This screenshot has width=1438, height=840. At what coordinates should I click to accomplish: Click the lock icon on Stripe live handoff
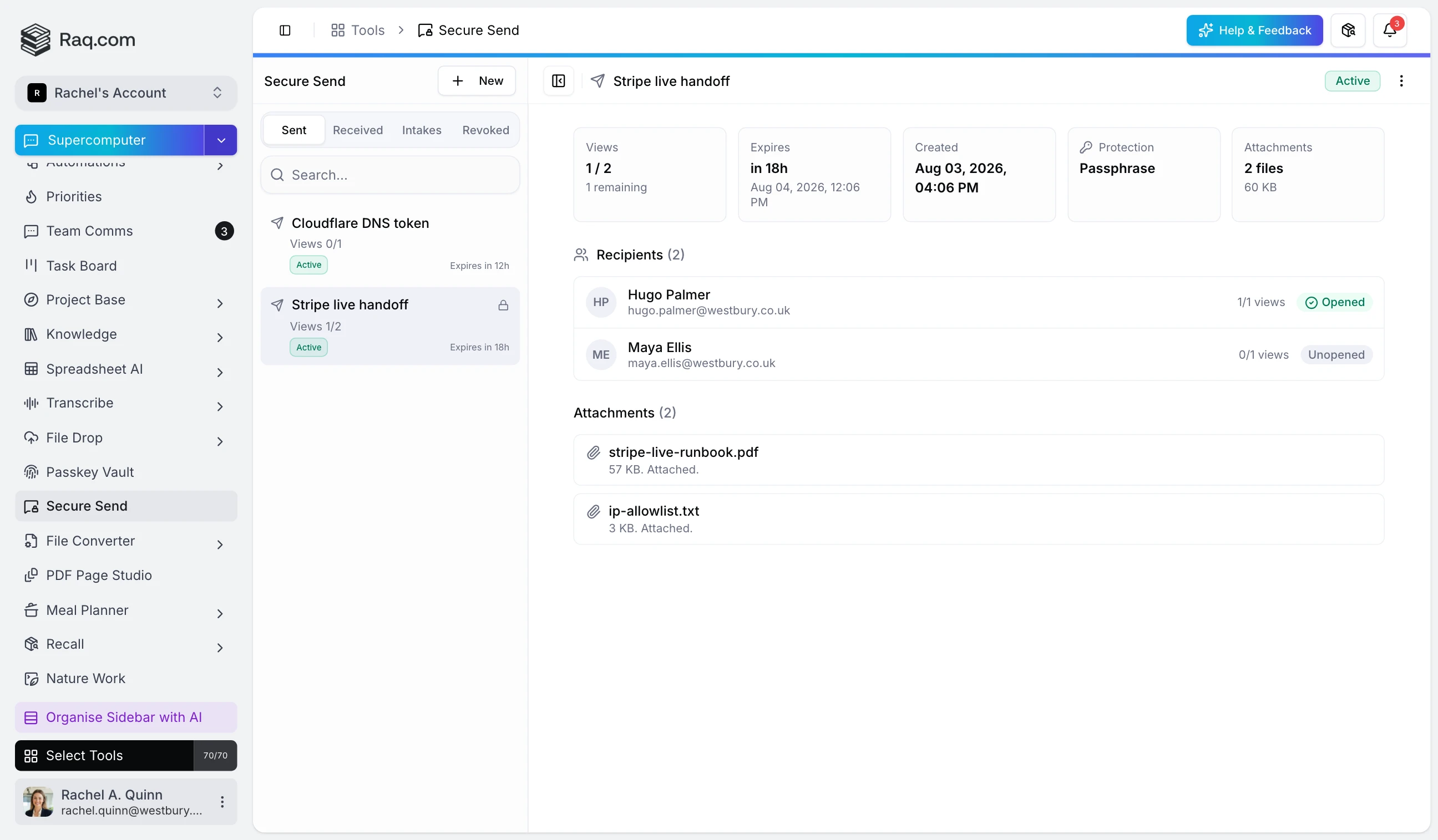(503, 306)
